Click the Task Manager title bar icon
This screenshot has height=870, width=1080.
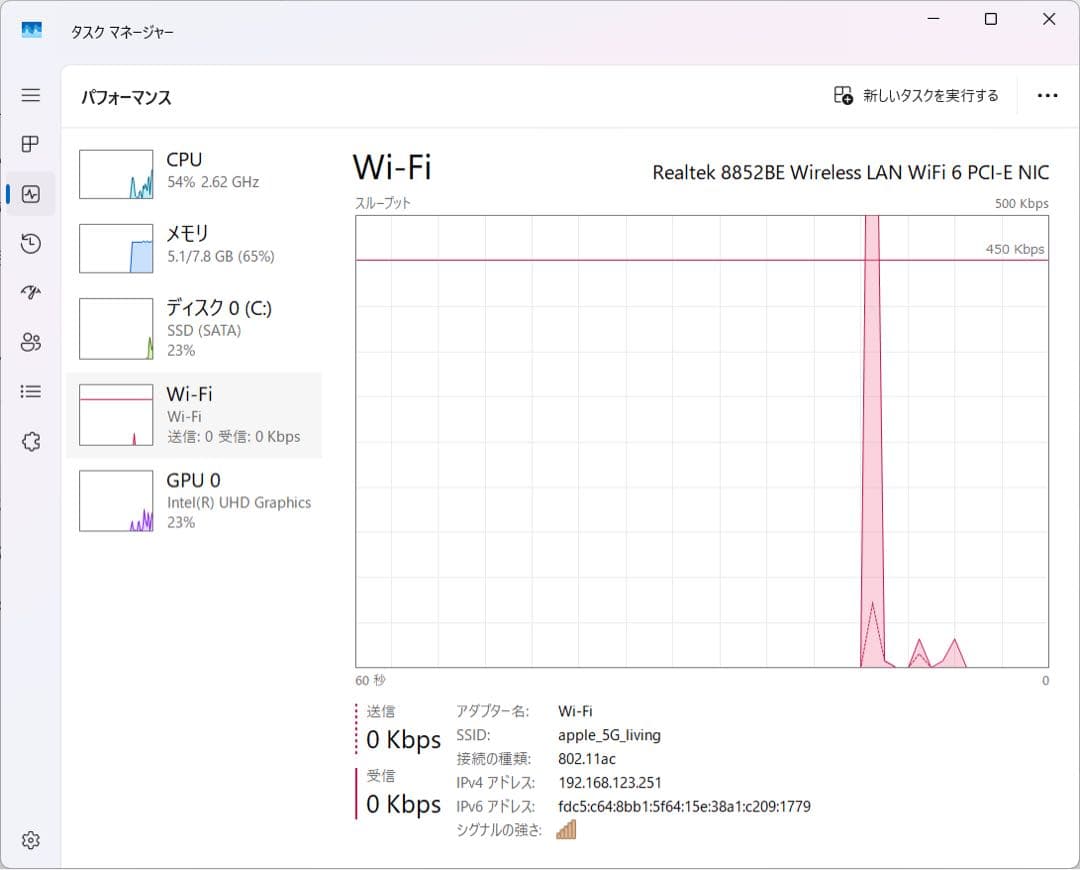click(31, 31)
